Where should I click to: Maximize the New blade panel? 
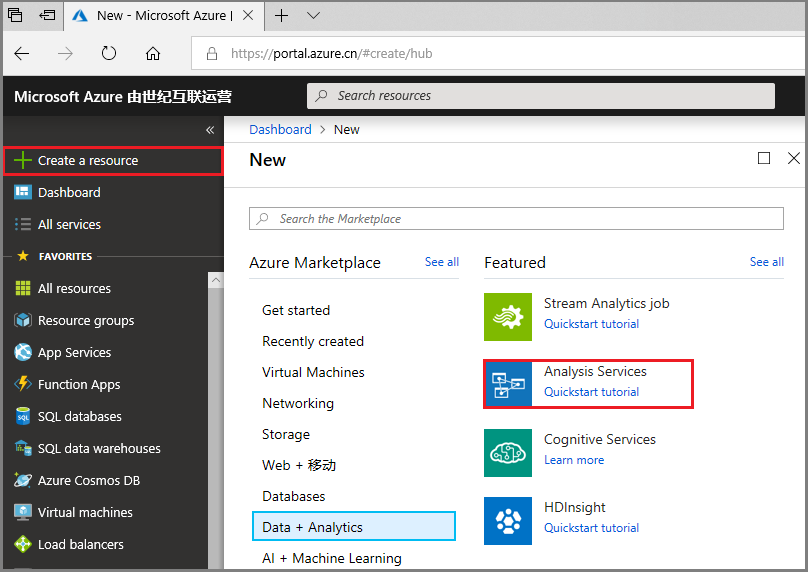764,158
